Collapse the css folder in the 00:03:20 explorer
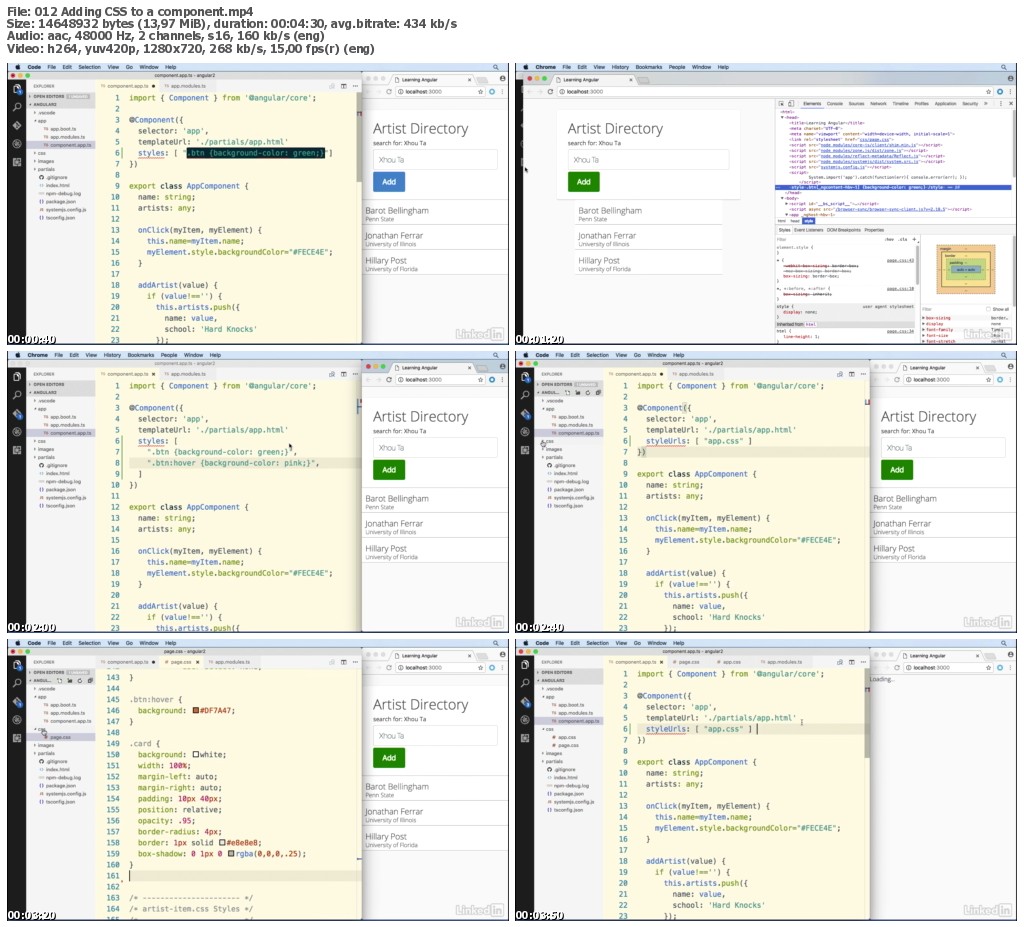Screen dimensions: 1024x927 click(40, 729)
